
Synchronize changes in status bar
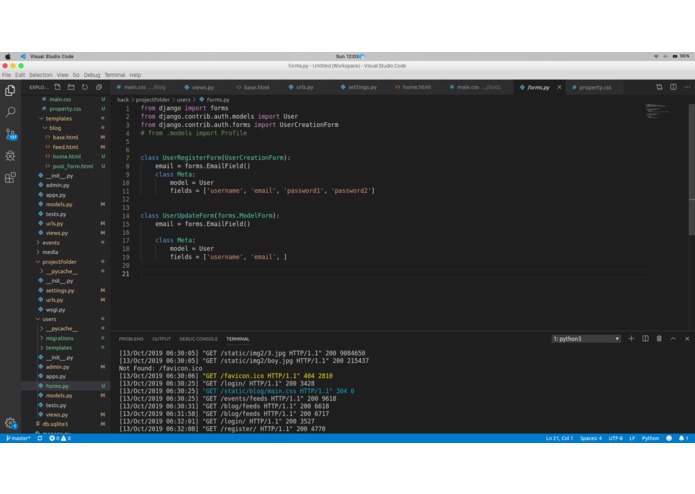point(40,438)
